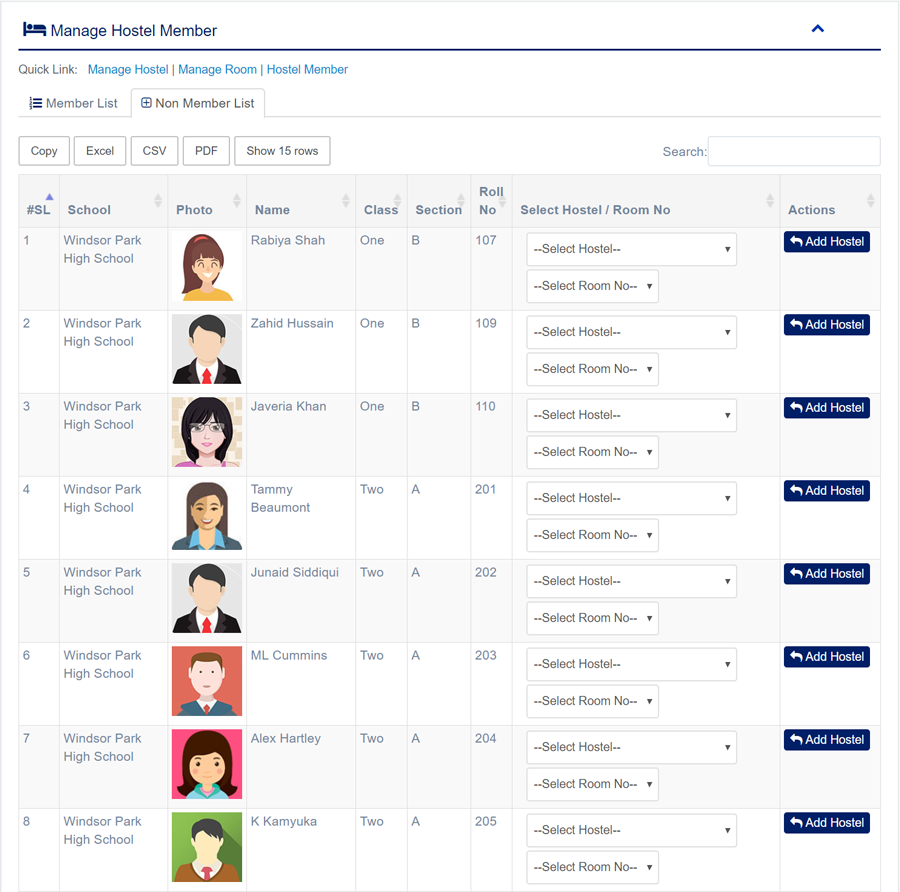Sort by the #SL column arrow

49,197
